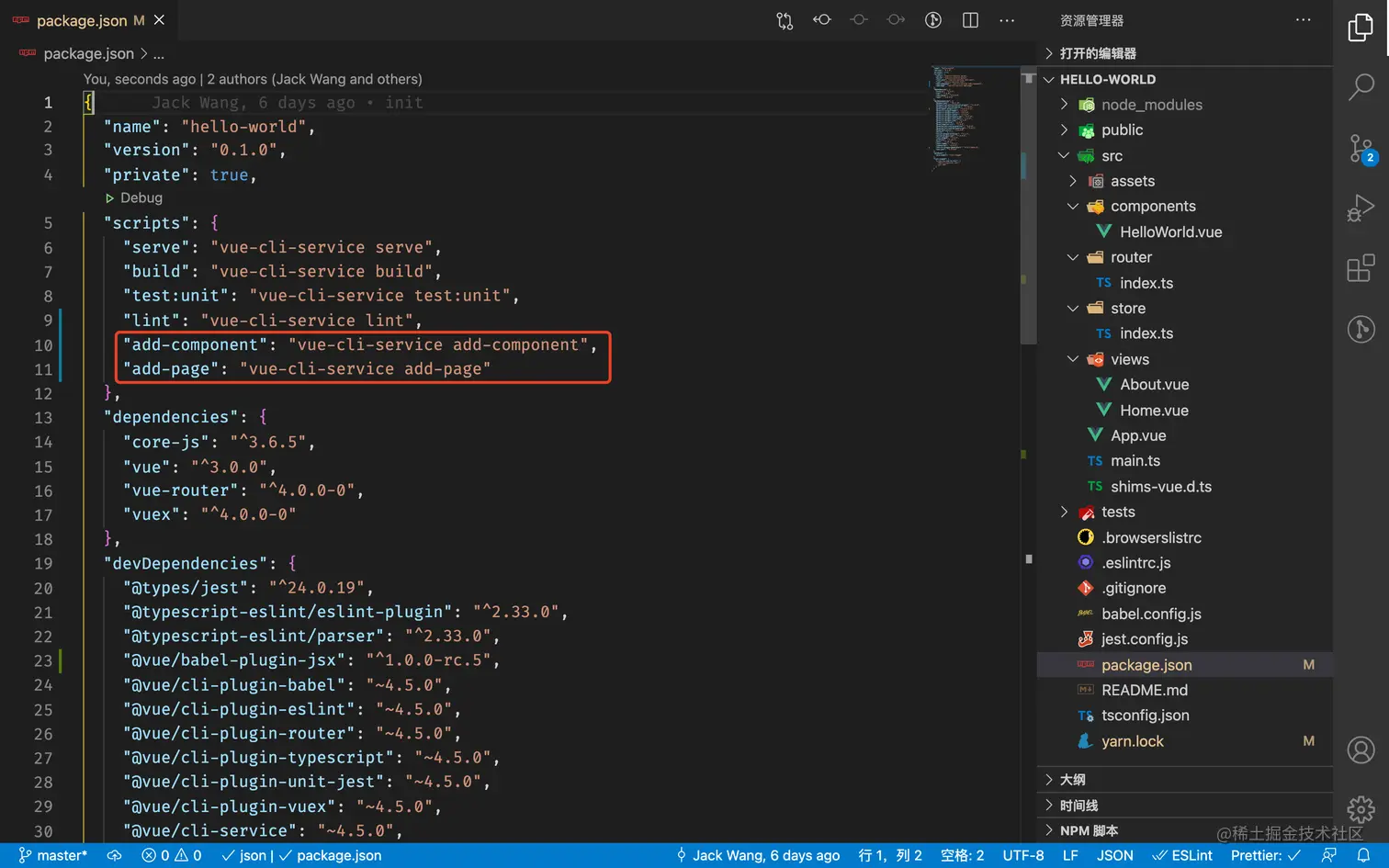Screen dimensions: 1389x868
Task: Click the file annotations clock icon in toolbar
Action: (933, 20)
